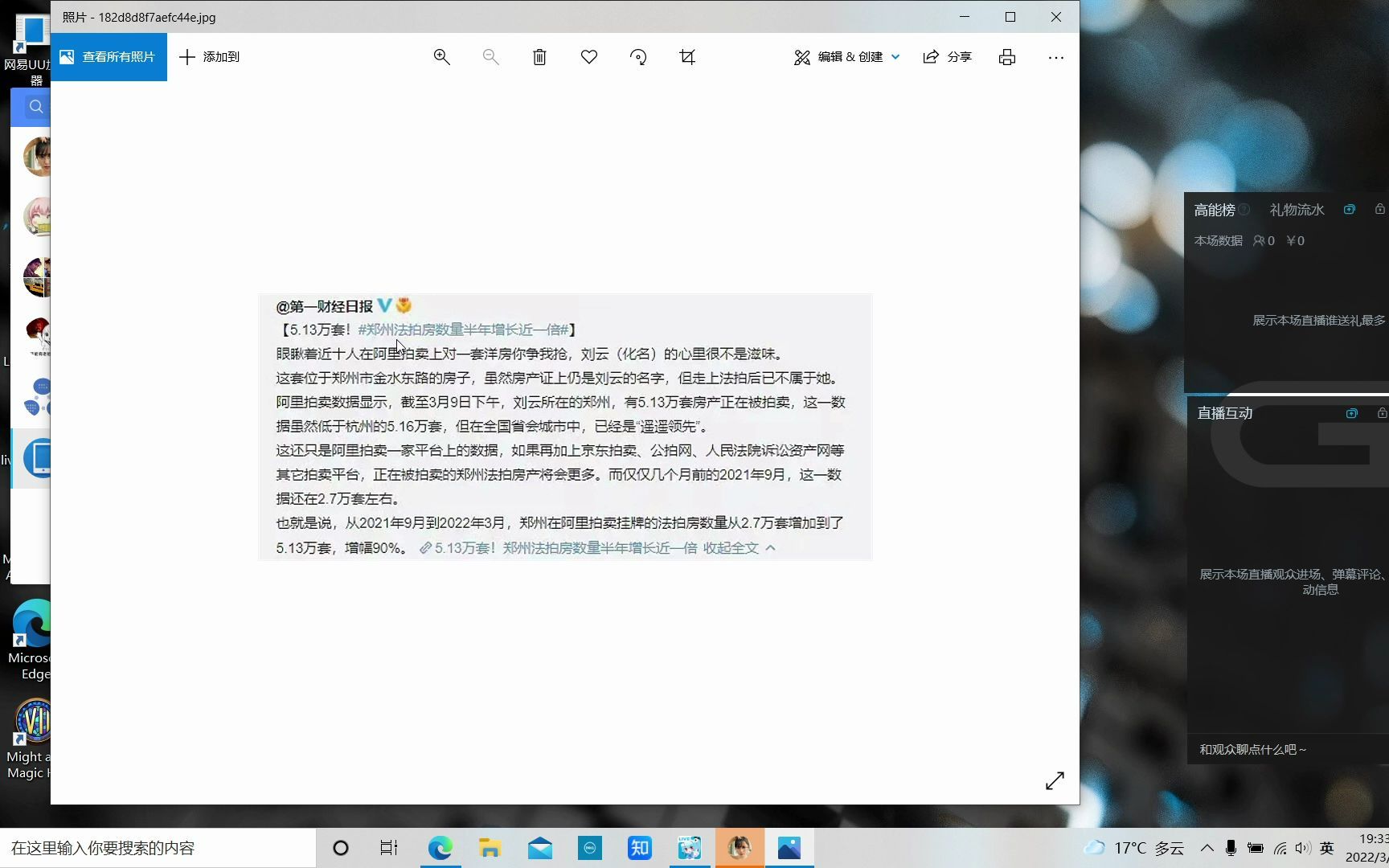The width and height of the screenshot is (1389, 868).
Task: Select the 本场数据 label
Action: [1218, 240]
